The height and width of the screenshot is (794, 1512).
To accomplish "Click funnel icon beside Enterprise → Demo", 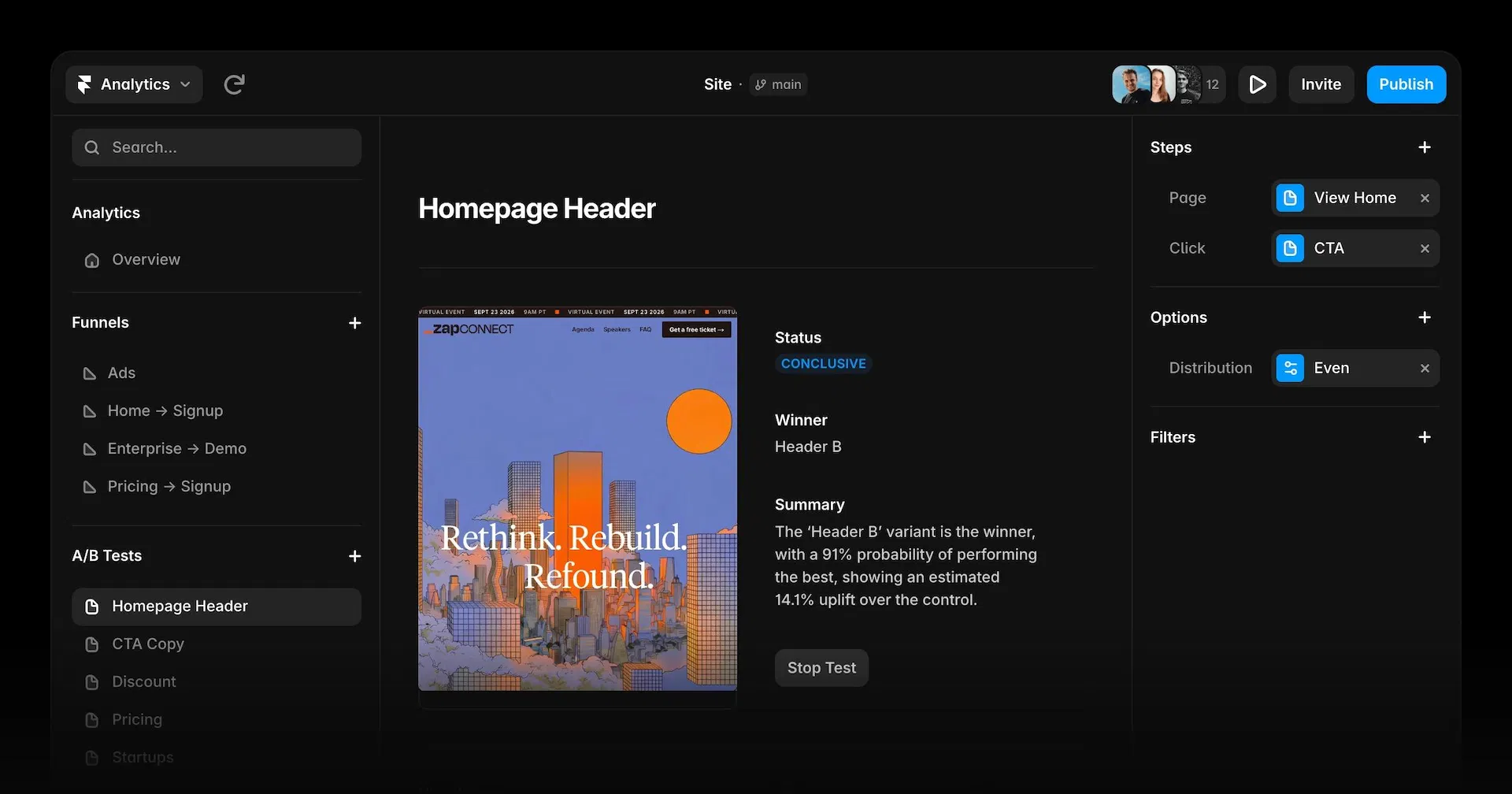I will [90, 449].
